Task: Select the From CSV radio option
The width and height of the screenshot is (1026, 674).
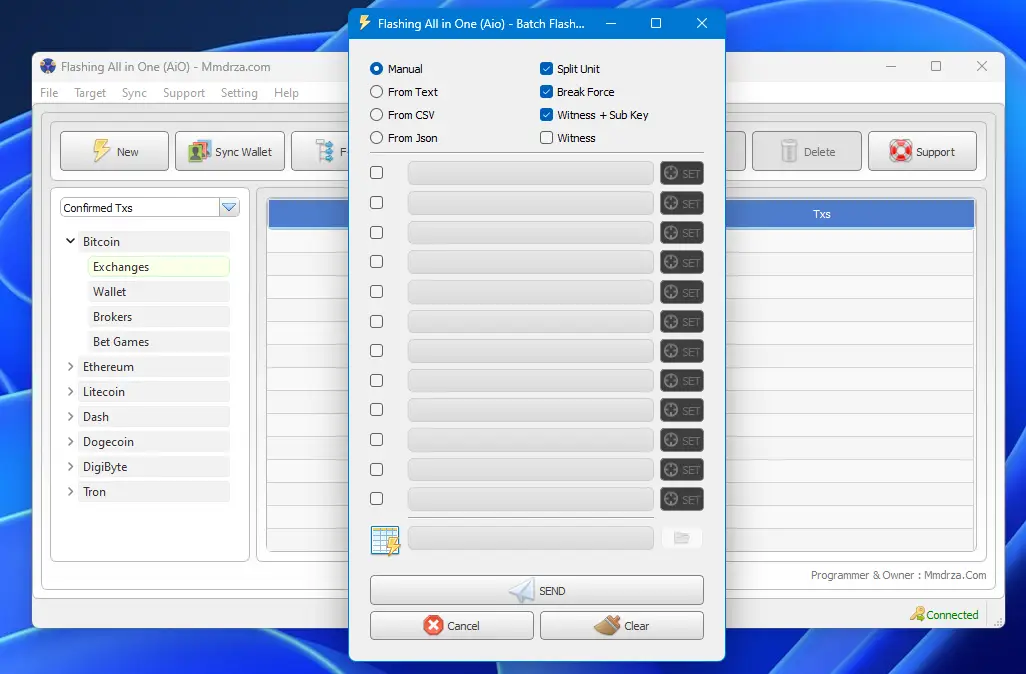Action: 376,115
